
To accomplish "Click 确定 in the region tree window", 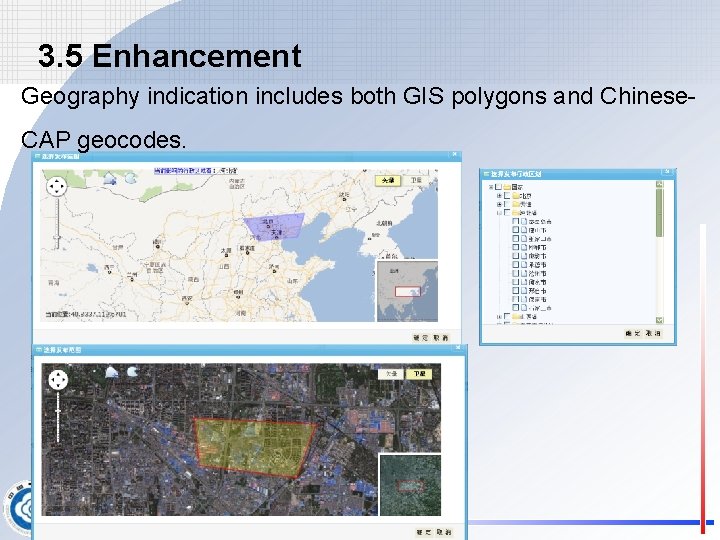I will (633, 333).
